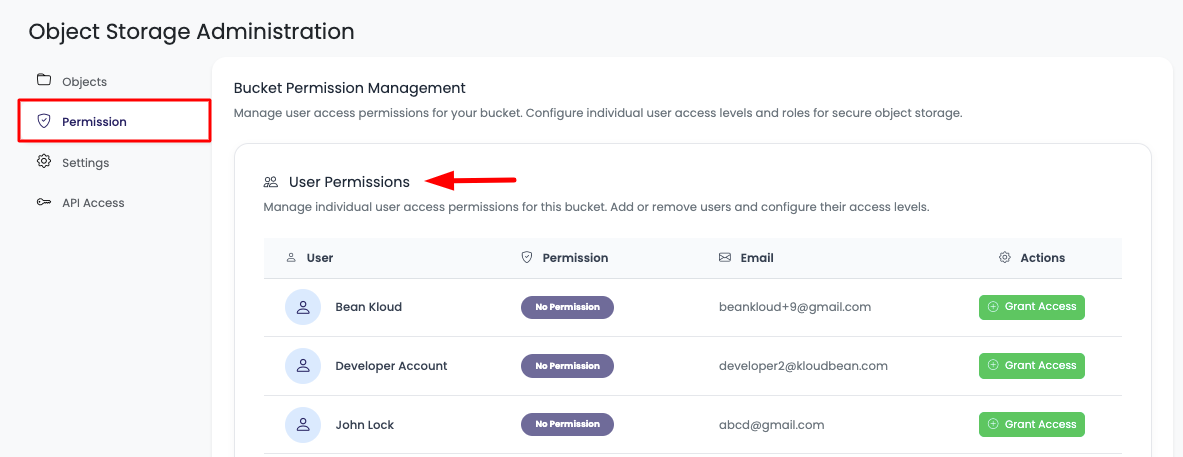Grant Access to Bean Kloud

(1031, 307)
